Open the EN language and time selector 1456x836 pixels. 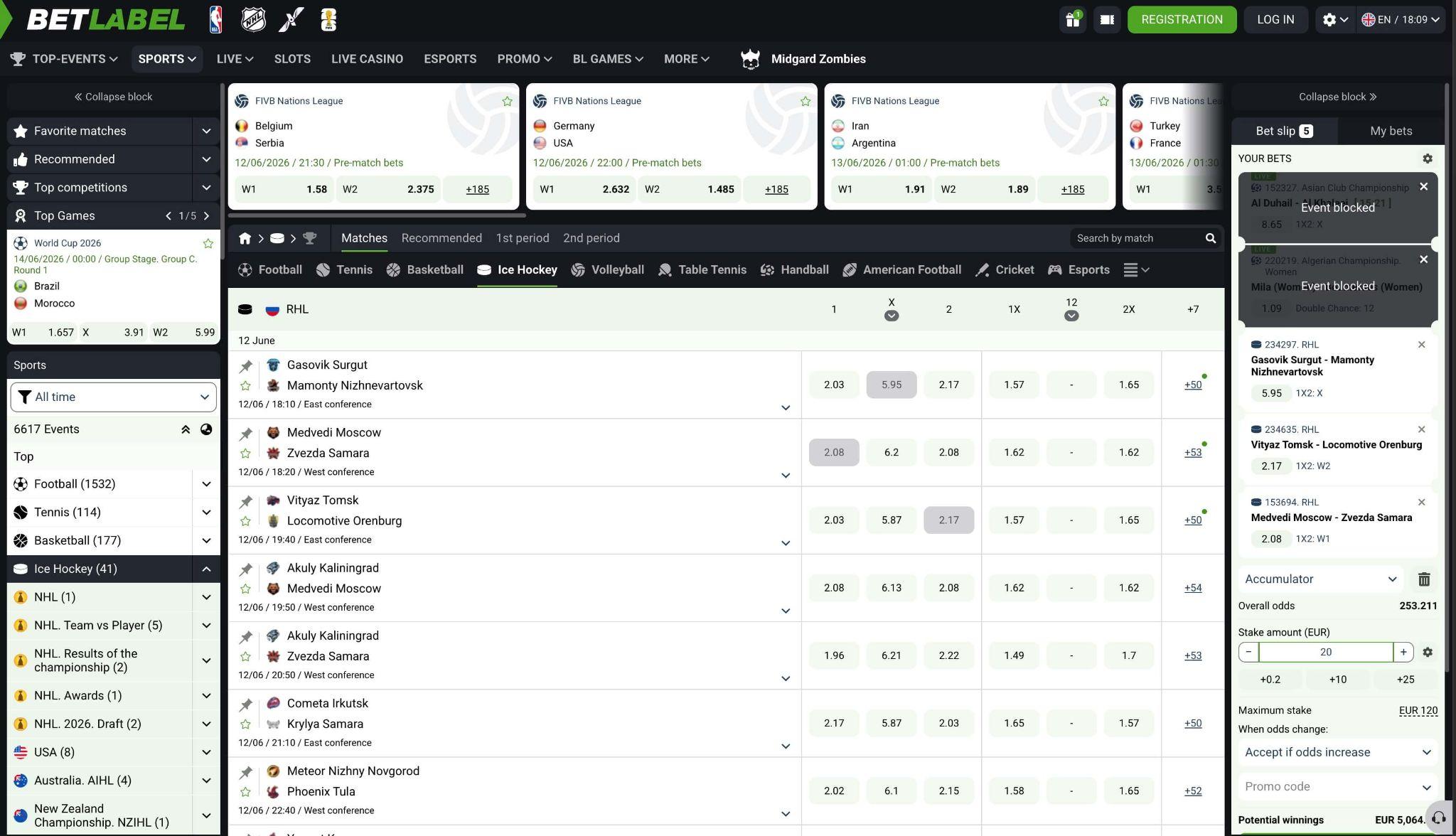pos(1402,20)
